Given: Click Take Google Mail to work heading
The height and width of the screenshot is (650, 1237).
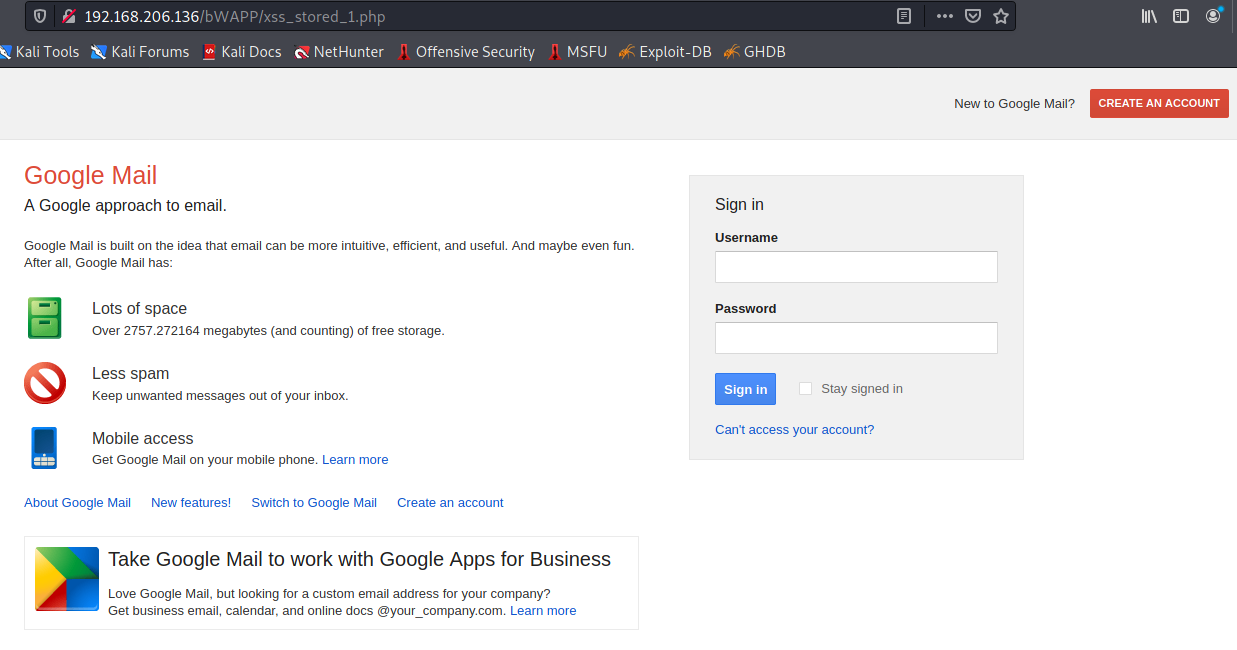Looking at the screenshot, I should pos(359,559).
